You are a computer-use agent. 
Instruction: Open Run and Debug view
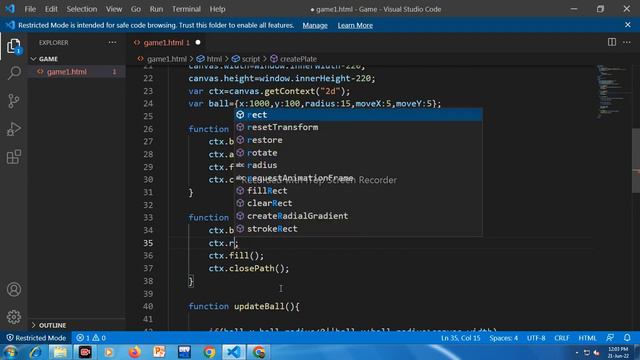pos(14,129)
